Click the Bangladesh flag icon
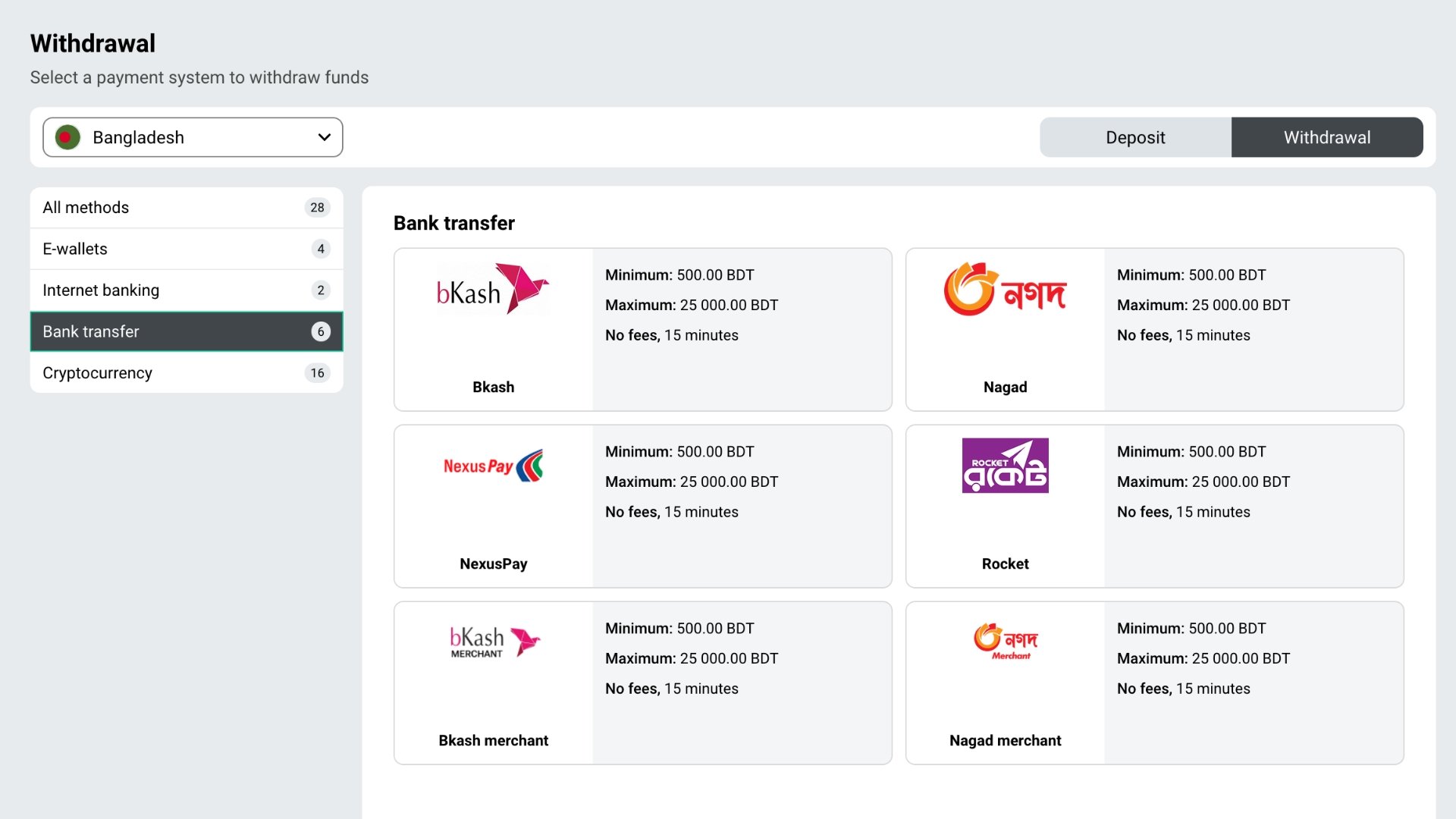1456x819 pixels. coord(67,137)
